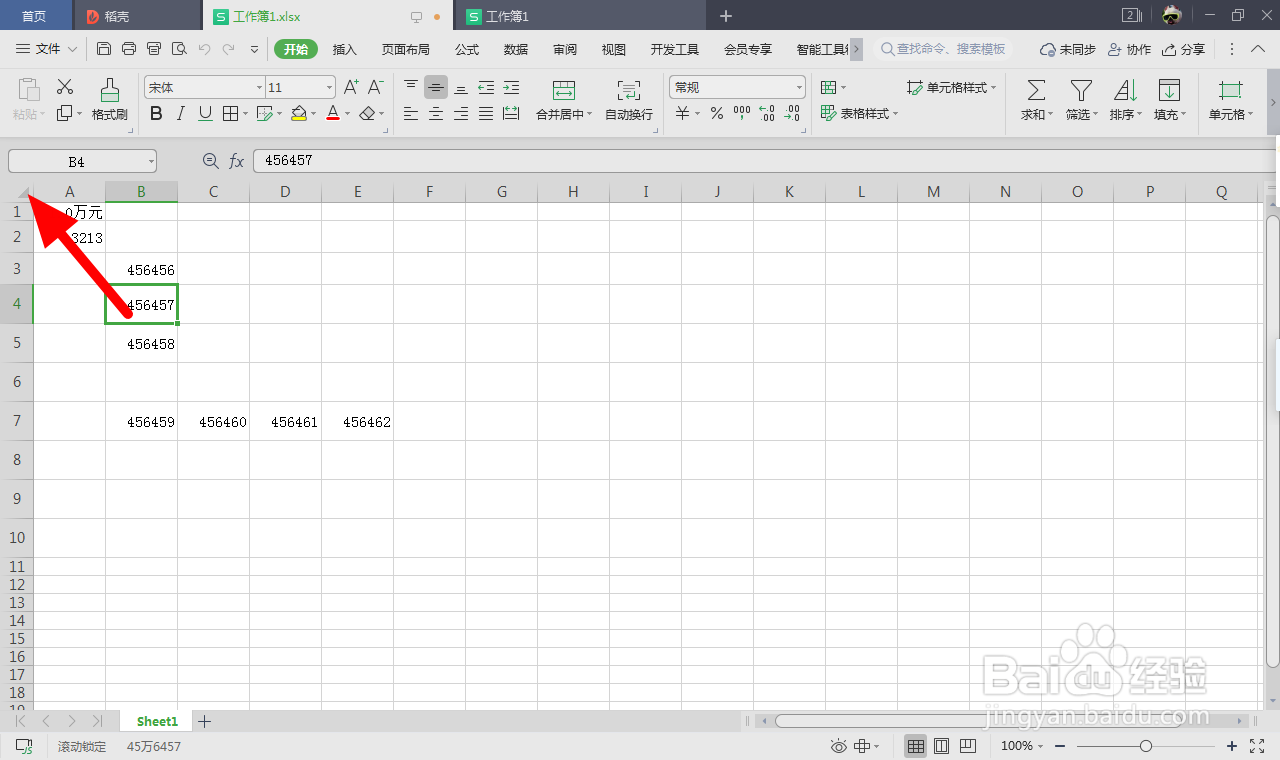
Task: Click the fx insert function icon
Action: [x=237, y=161]
